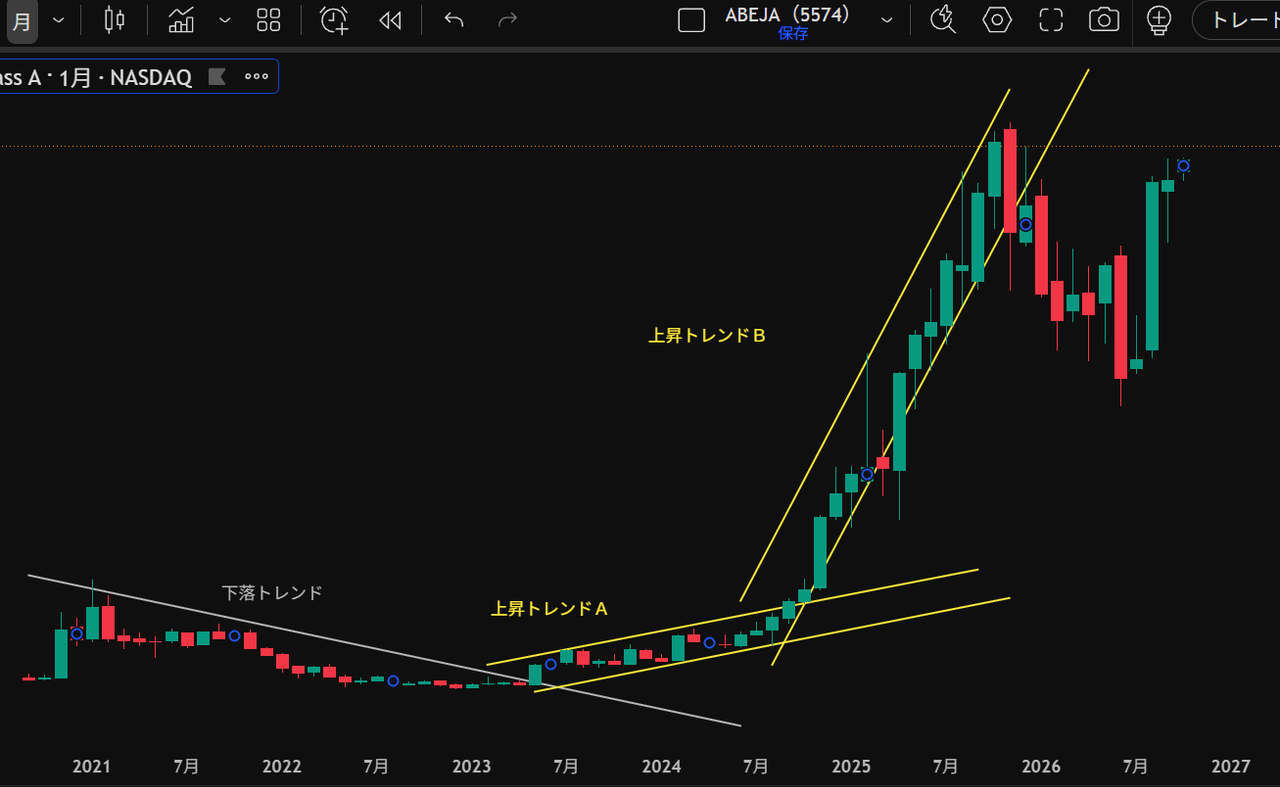Undo the last chart action
This screenshot has height=787, width=1280.
[x=454, y=20]
